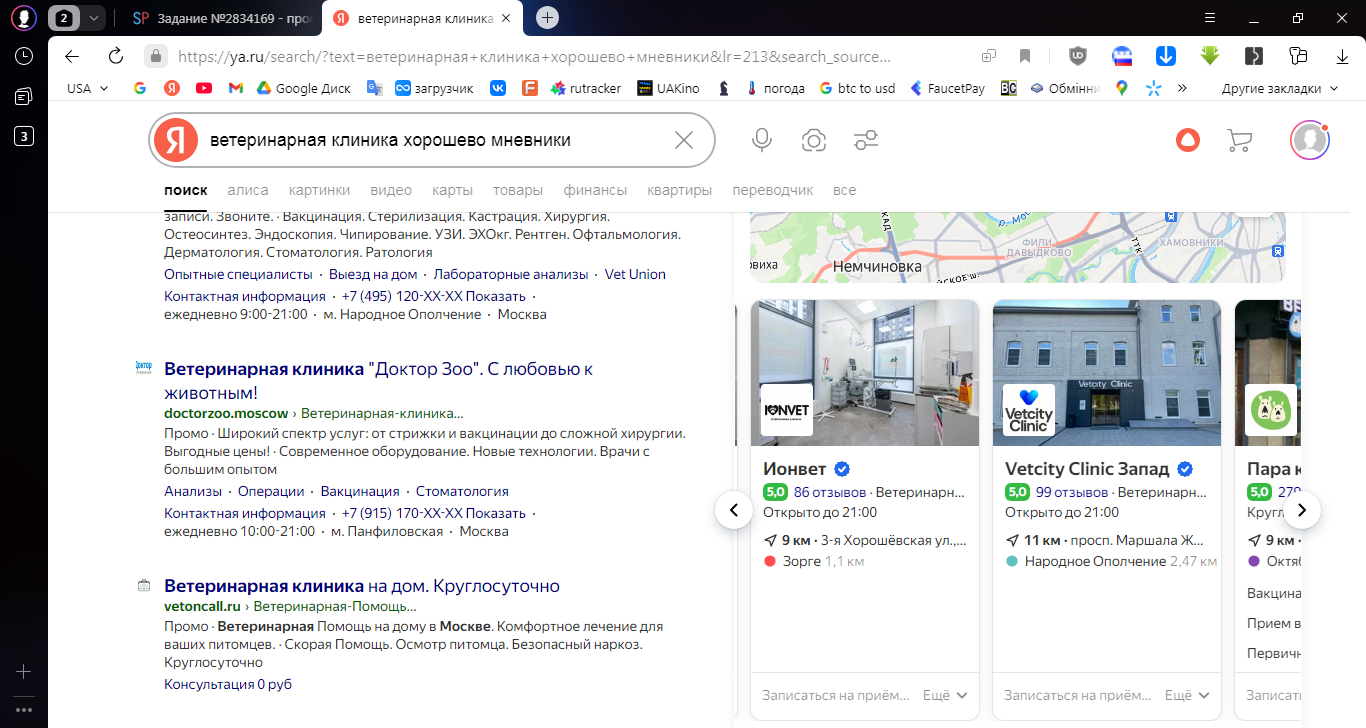The image size is (1366, 728).
Task: Expand the tab group dropdown next to 2
Action: click(94, 18)
